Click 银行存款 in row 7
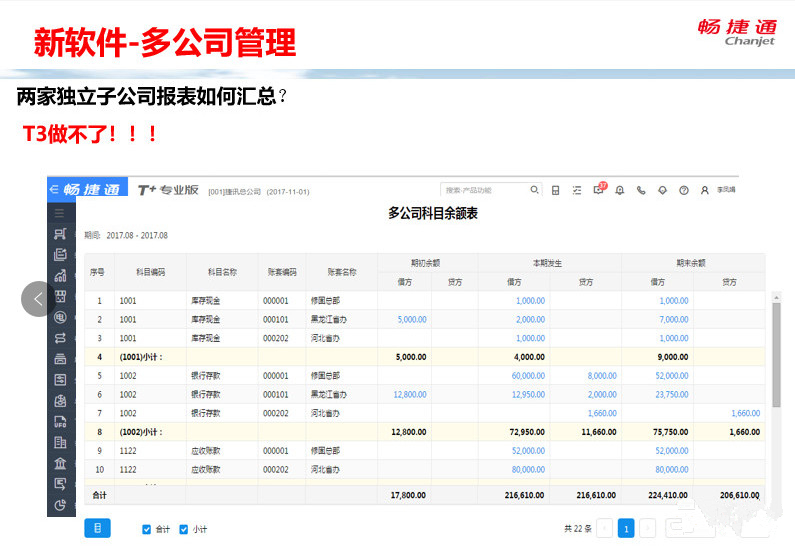The width and height of the screenshot is (795, 546). [205, 413]
